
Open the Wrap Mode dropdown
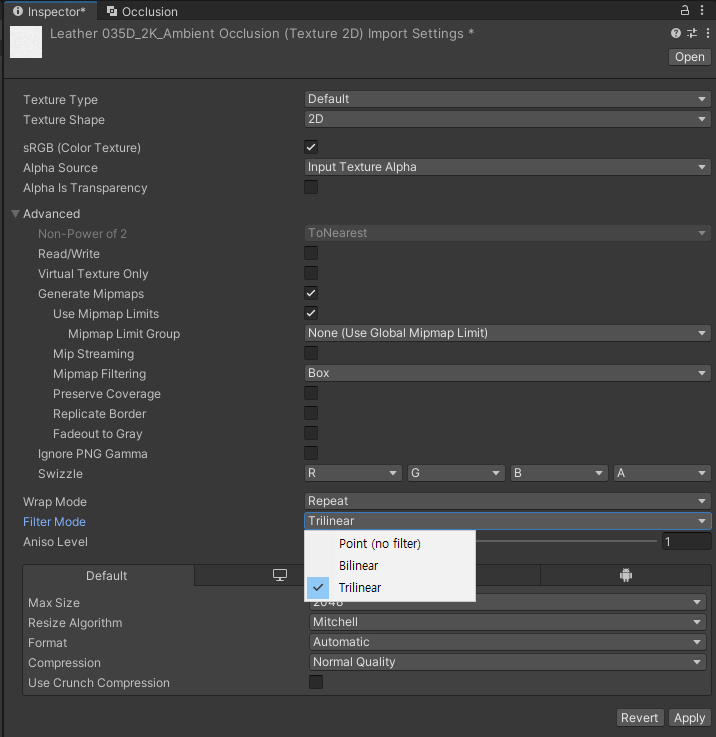(507, 501)
